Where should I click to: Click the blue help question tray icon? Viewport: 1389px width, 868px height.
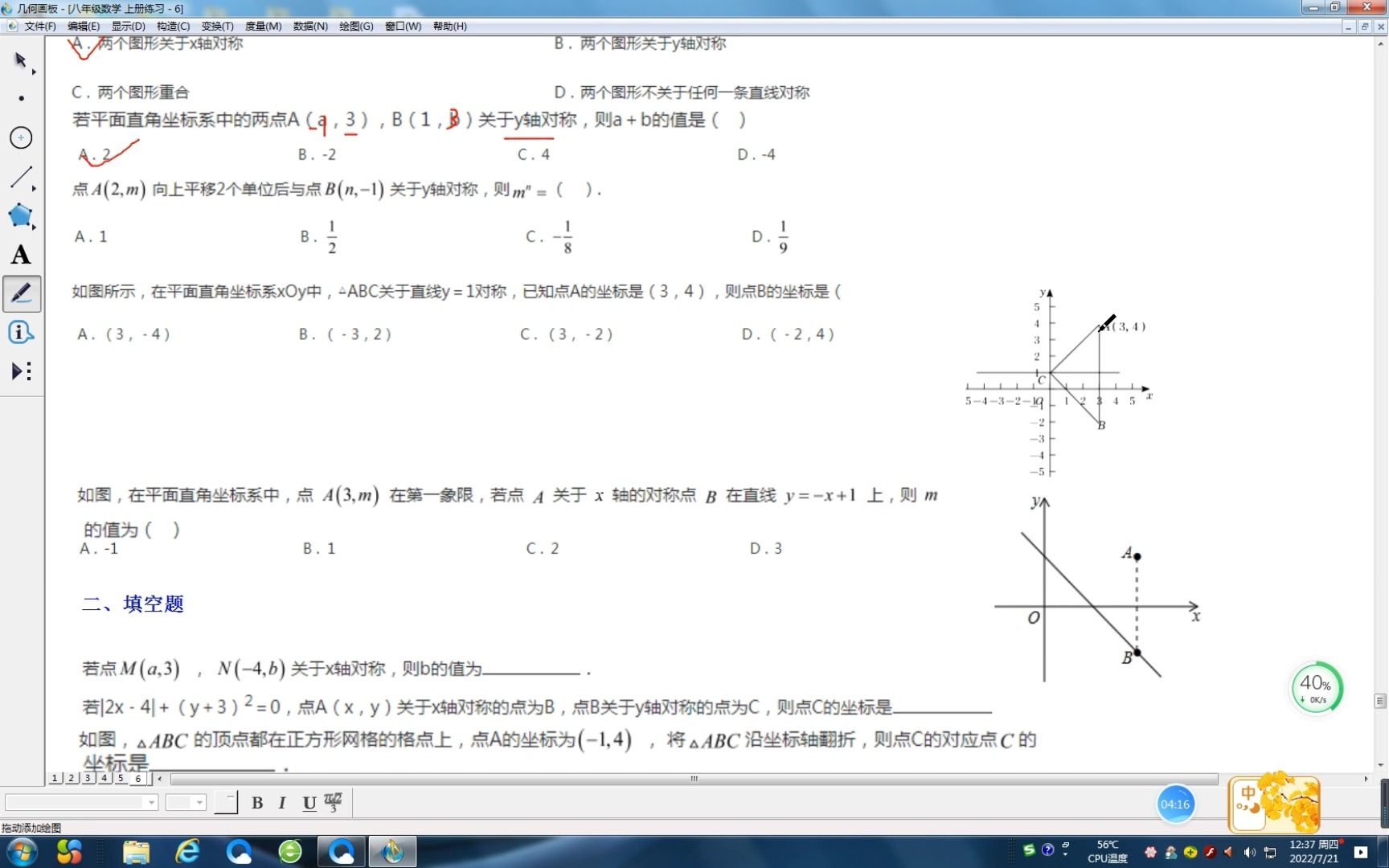[1047, 850]
